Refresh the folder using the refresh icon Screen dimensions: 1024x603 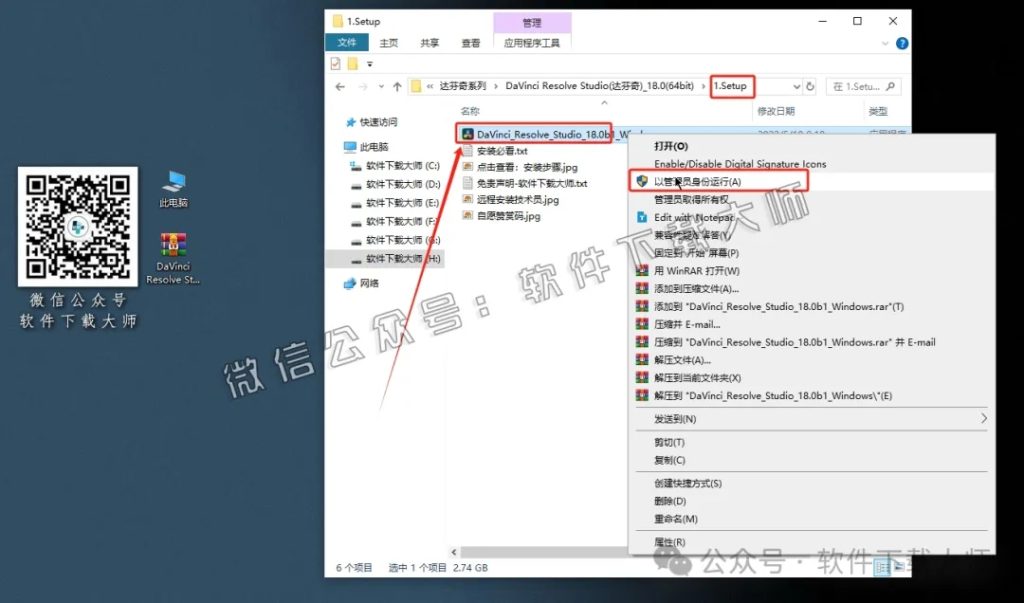tap(810, 87)
